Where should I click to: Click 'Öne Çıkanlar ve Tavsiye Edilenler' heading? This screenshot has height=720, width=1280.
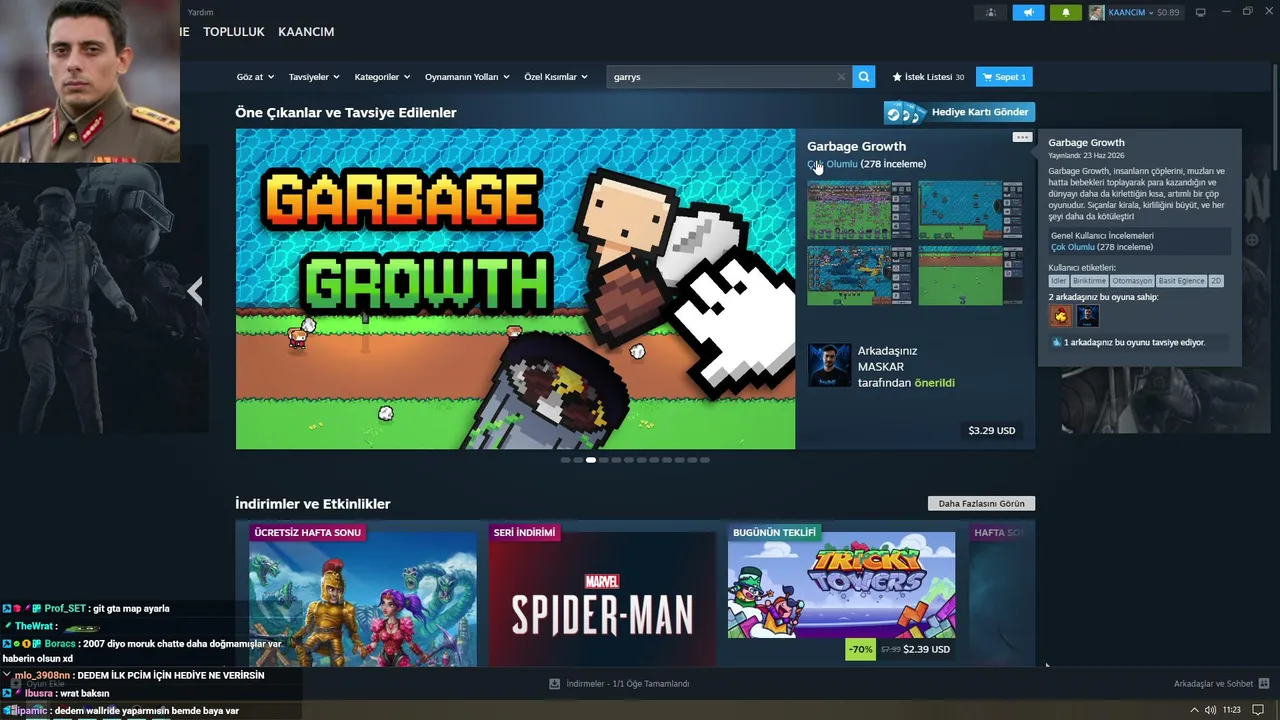coord(346,113)
